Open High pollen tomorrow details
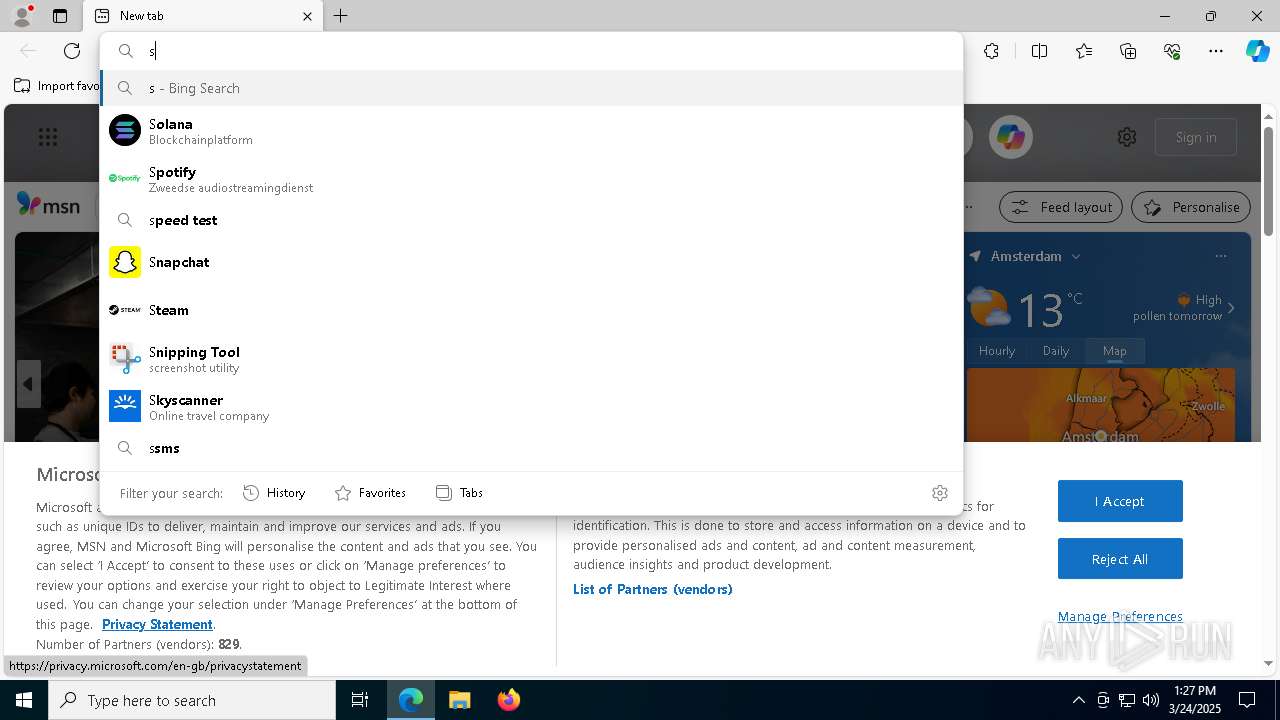This screenshot has height=720, width=1280. (1185, 307)
